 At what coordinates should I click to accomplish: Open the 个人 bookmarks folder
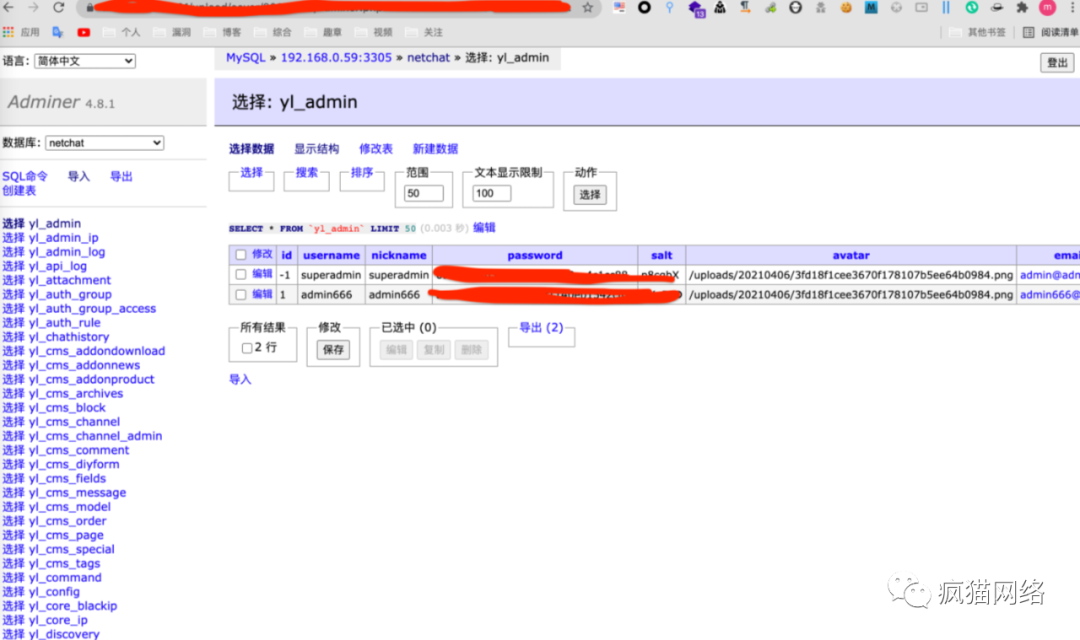click(x=121, y=32)
